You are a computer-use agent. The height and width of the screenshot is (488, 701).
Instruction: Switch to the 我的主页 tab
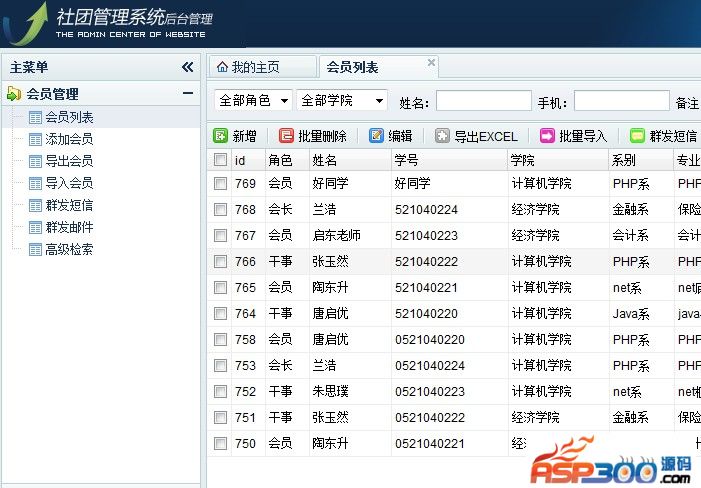[x=255, y=67]
